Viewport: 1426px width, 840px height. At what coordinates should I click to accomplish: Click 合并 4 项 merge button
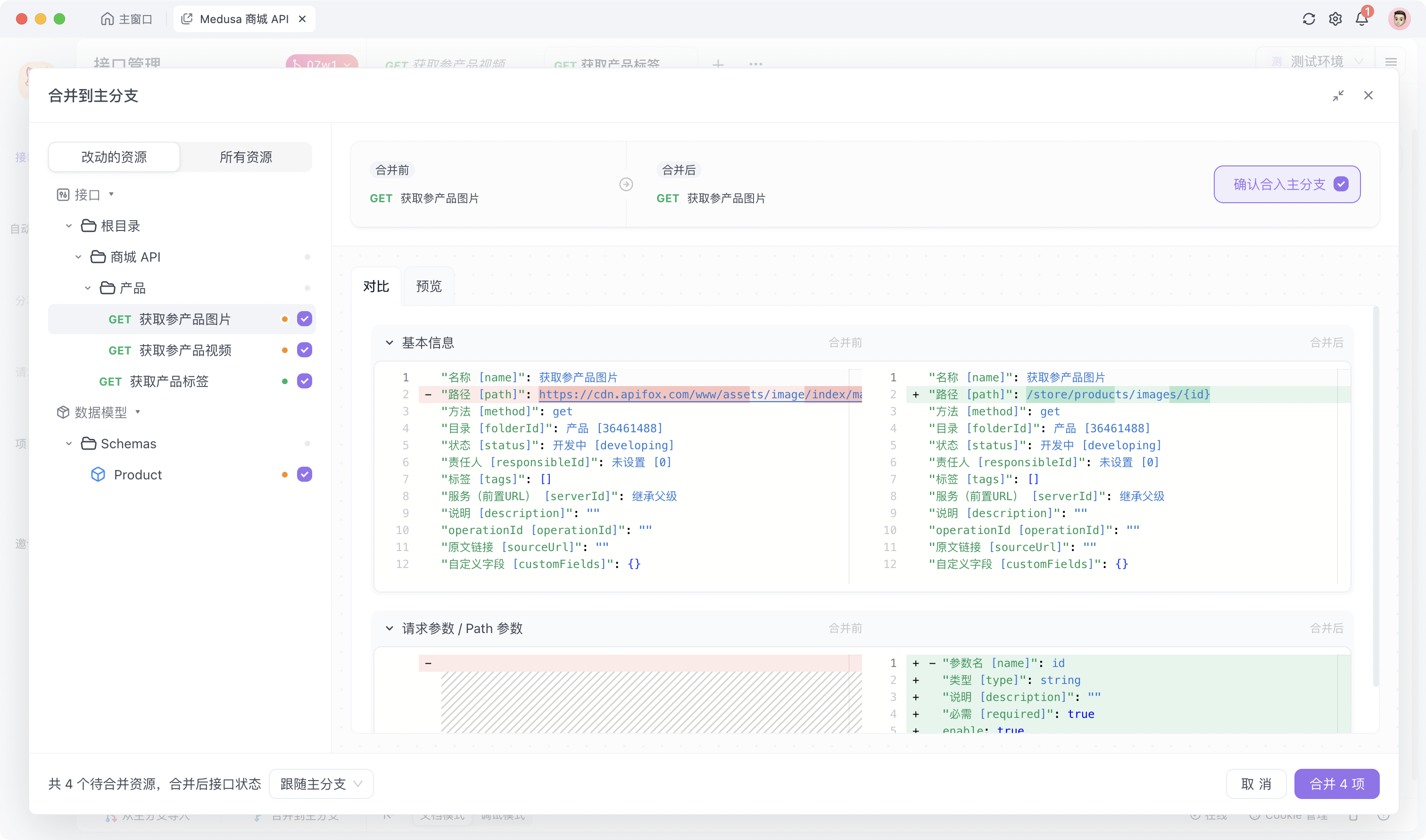point(1337,783)
